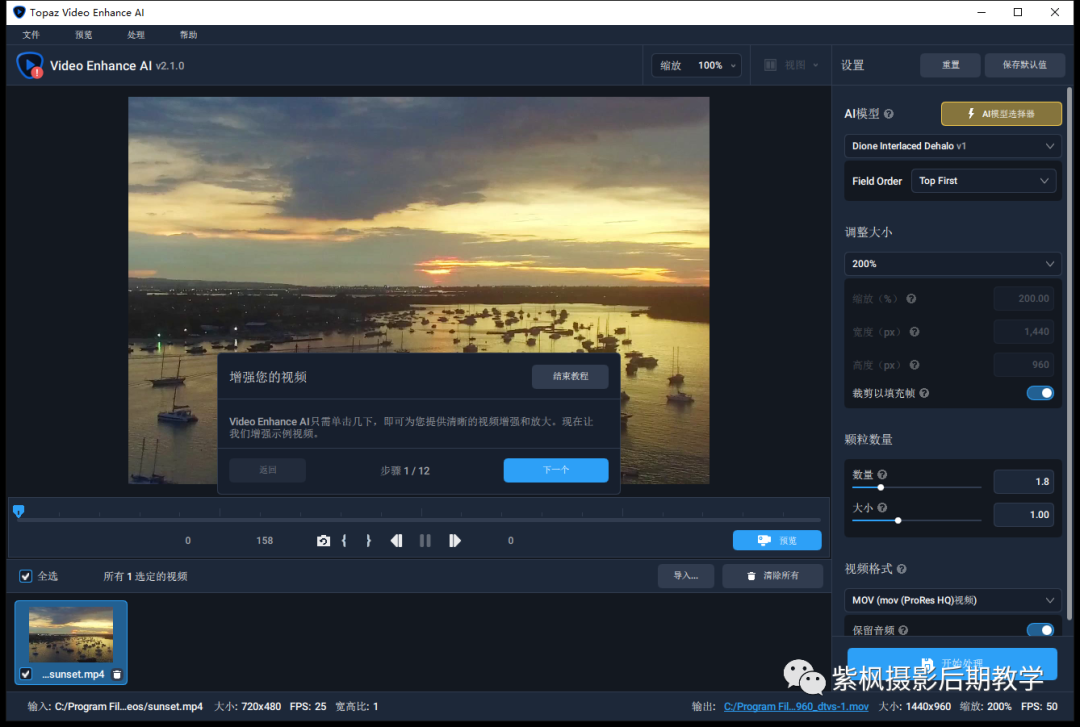Click the 下一个 next step button

[x=556, y=470]
